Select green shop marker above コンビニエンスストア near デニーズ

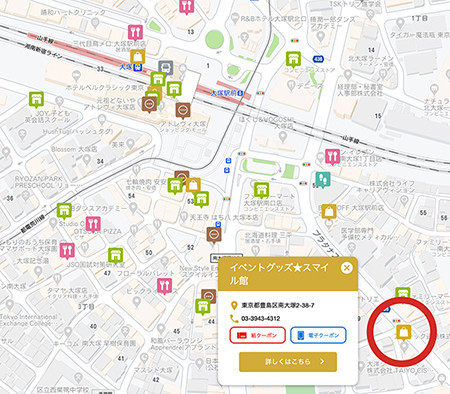tap(293, 60)
